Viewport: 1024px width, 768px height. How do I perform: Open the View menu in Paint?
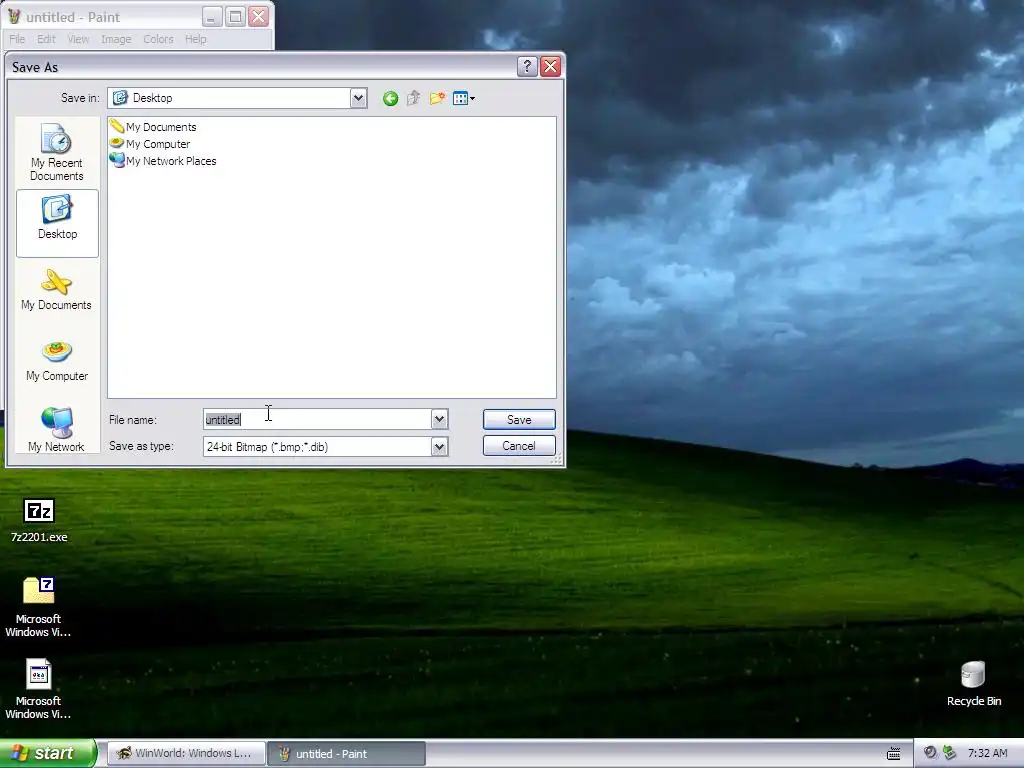point(78,39)
